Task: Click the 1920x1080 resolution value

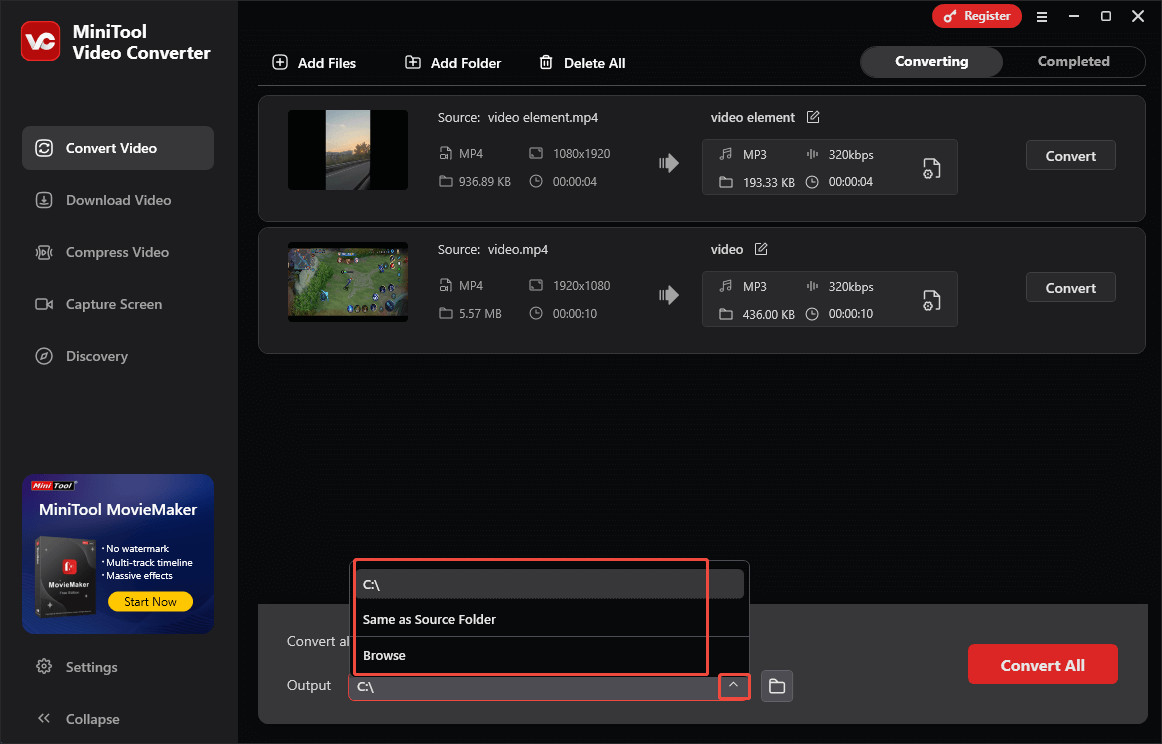Action: [x=582, y=285]
